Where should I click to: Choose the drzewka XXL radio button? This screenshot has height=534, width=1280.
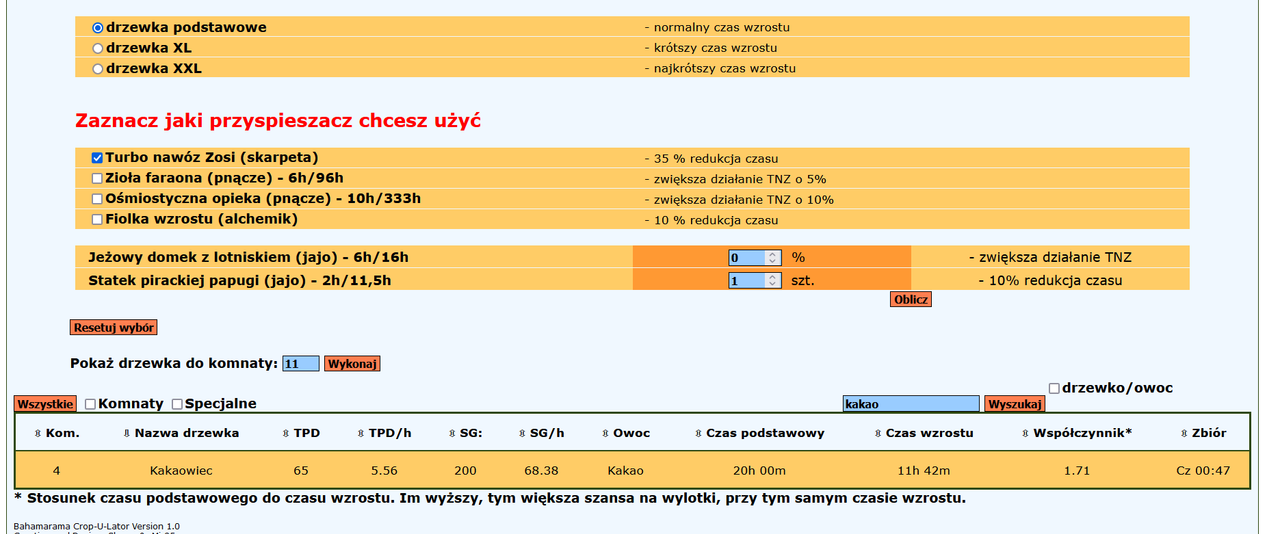[x=98, y=69]
